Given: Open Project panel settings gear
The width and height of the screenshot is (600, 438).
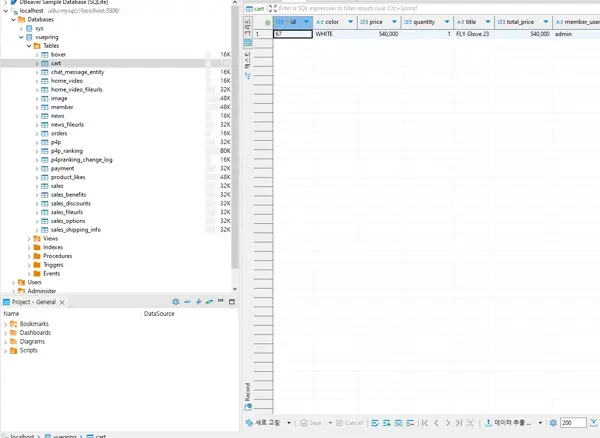Looking at the screenshot, I should 176,301.
